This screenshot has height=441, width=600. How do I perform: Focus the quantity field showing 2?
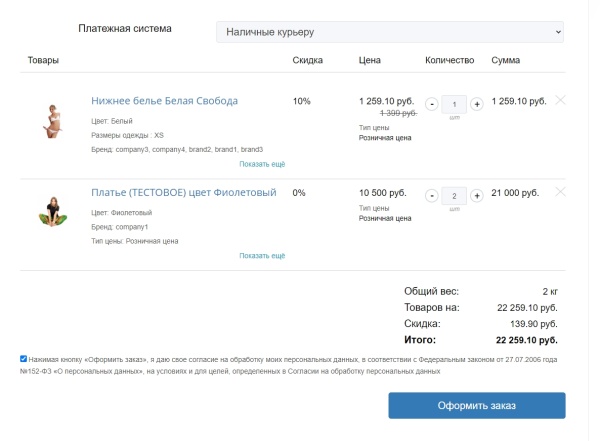454,195
